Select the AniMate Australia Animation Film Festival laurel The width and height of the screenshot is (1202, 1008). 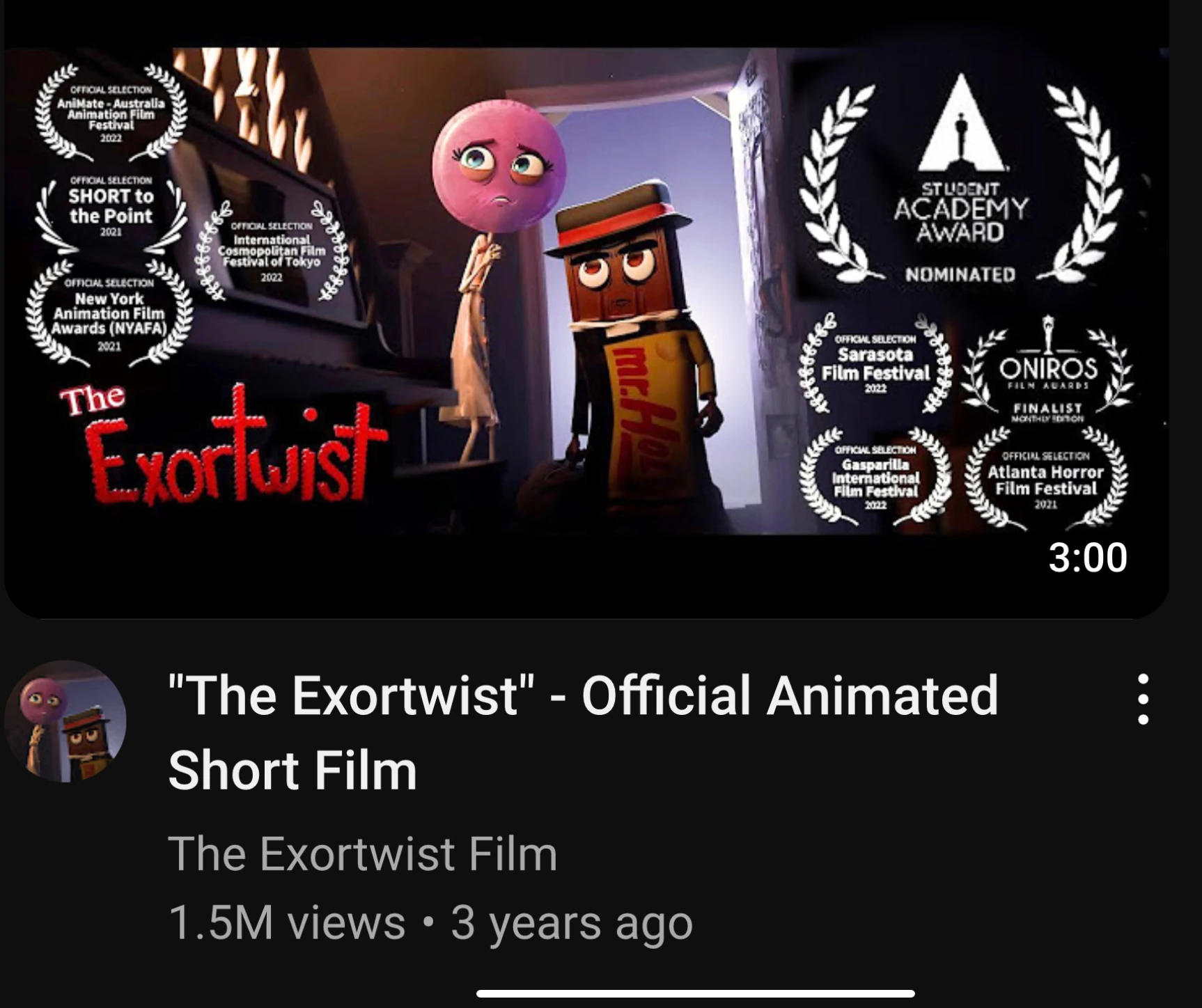click(111, 113)
